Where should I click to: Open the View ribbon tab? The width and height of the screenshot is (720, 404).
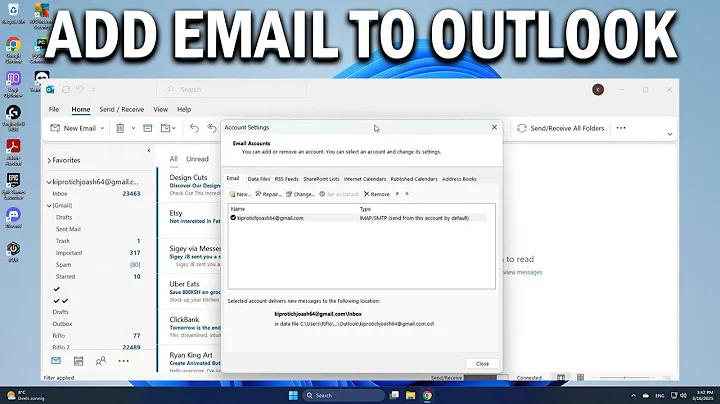click(x=160, y=109)
